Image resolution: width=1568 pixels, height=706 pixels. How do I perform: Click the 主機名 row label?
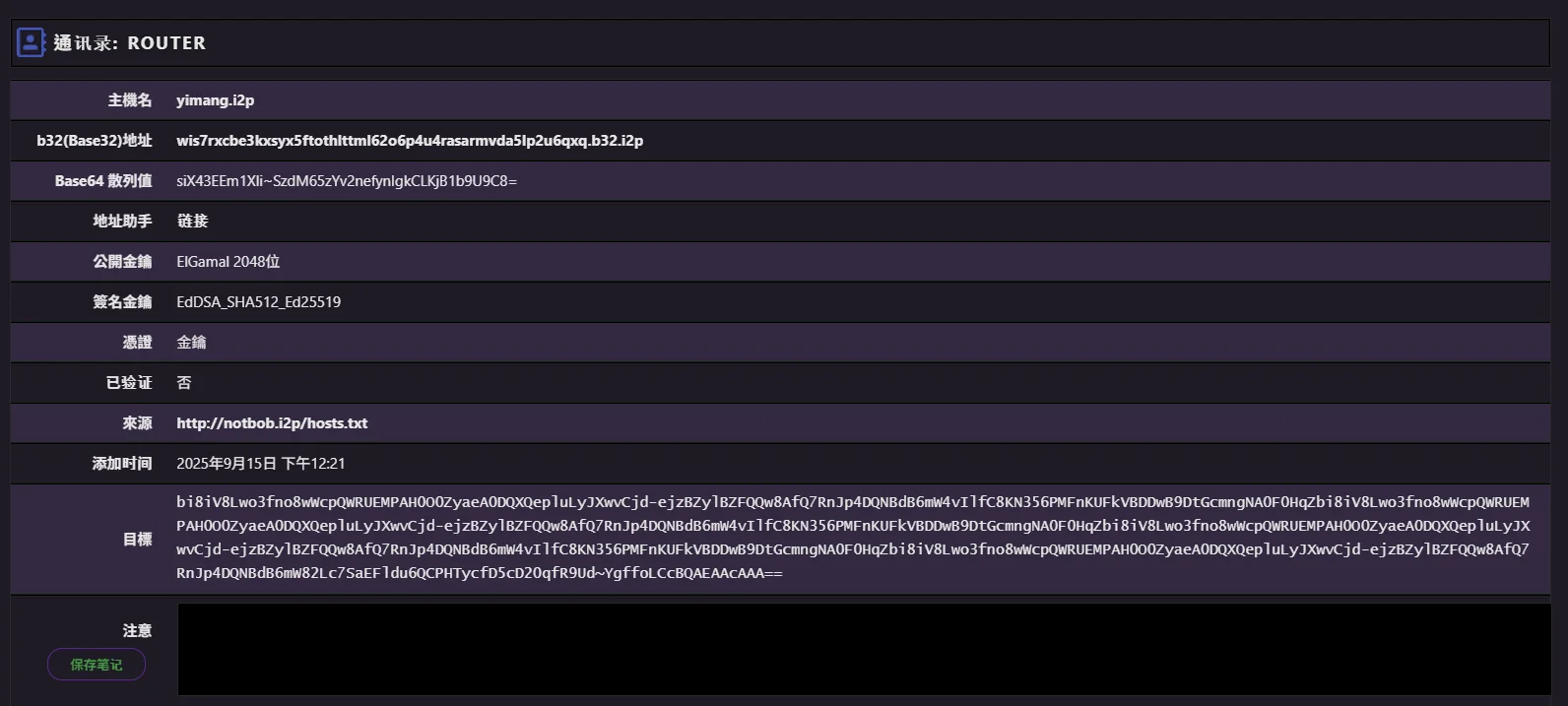point(130,100)
